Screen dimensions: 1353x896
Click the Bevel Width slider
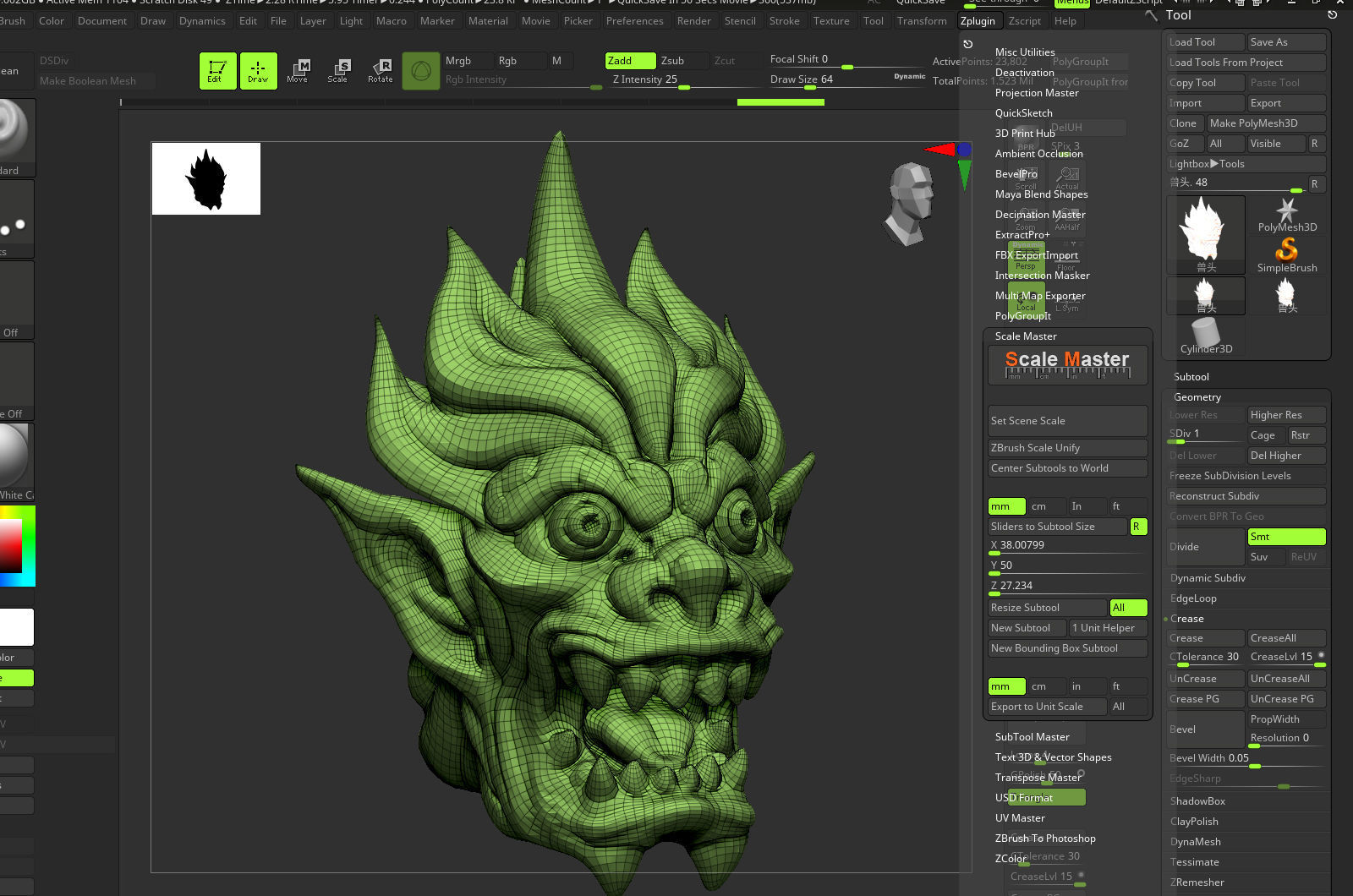click(x=1246, y=759)
